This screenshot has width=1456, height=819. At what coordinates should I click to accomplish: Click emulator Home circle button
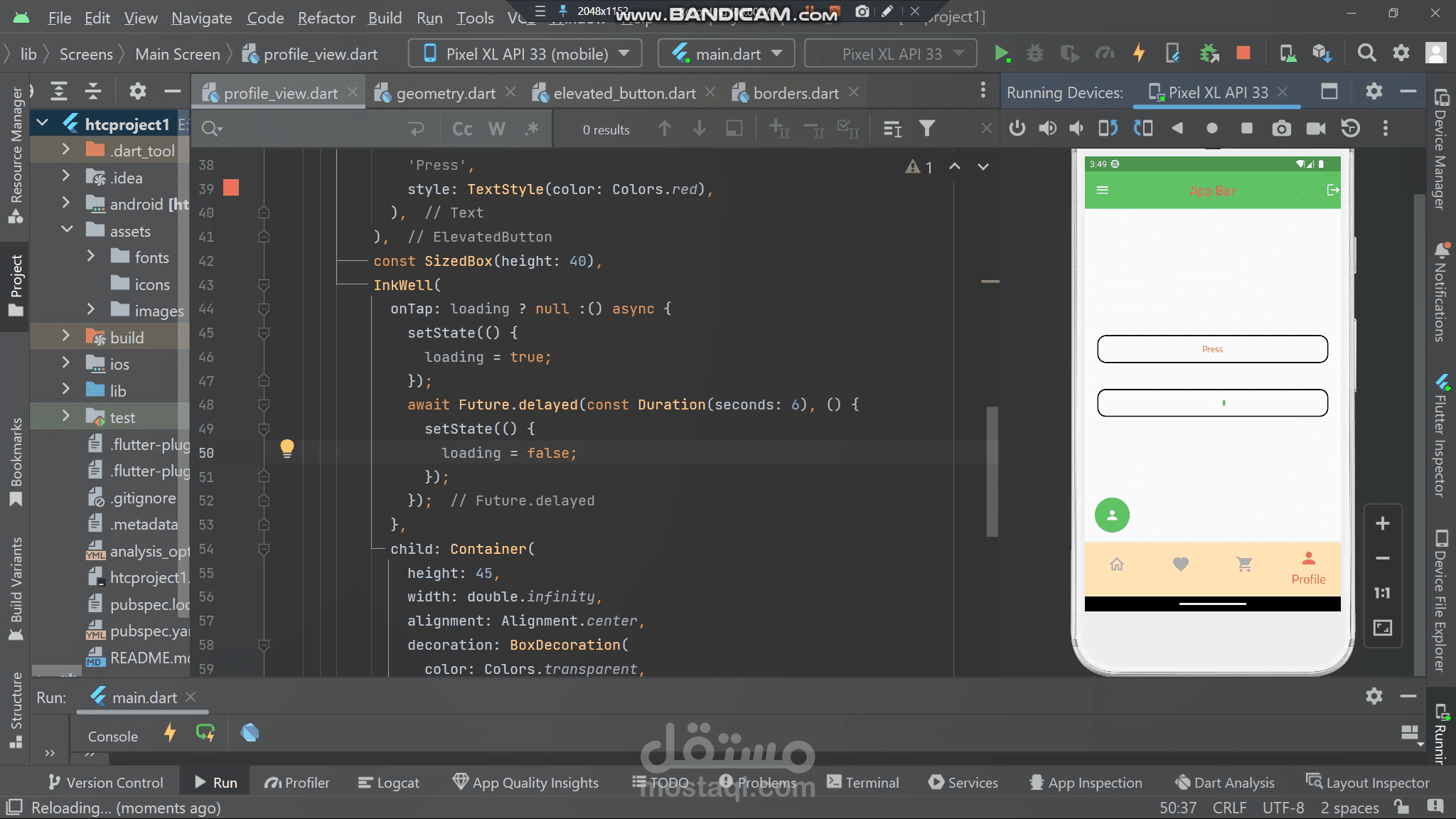(x=1212, y=128)
